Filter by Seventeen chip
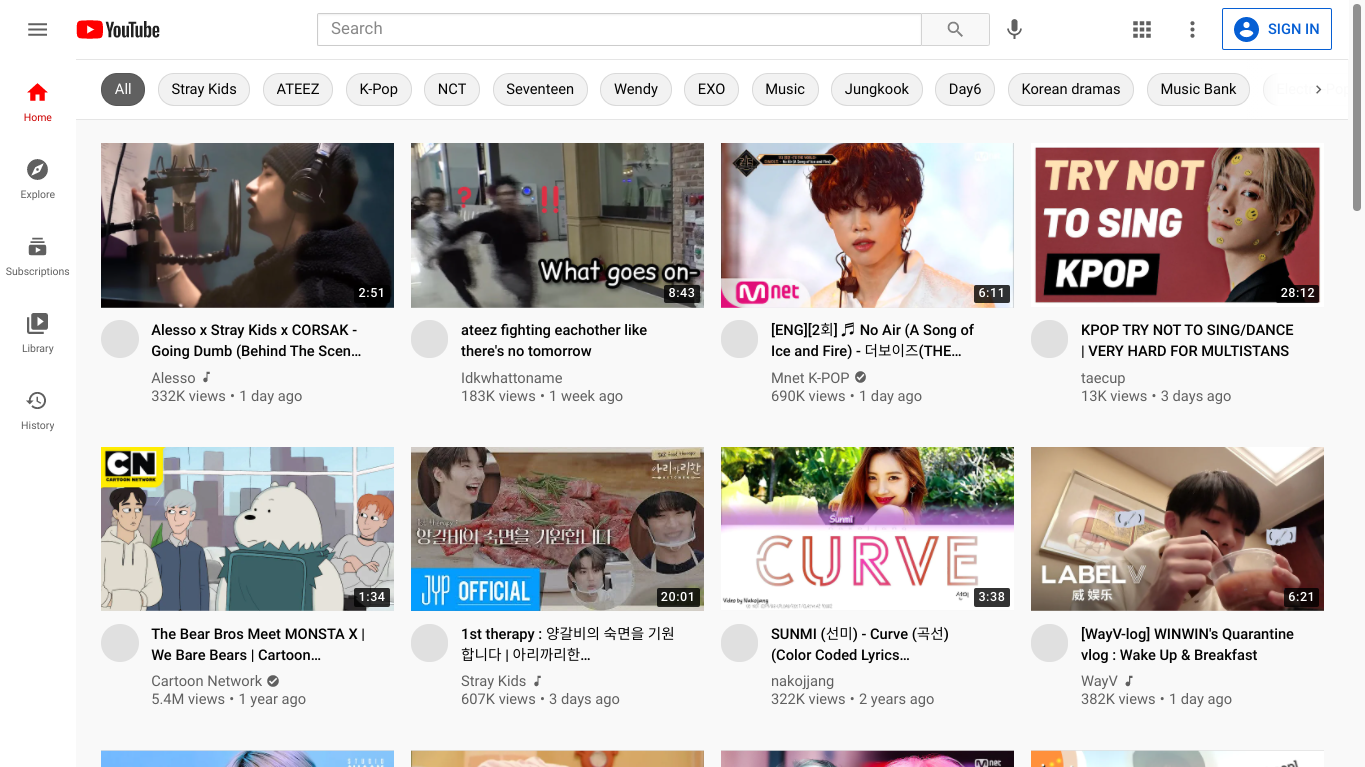 (x=540, y=89)
